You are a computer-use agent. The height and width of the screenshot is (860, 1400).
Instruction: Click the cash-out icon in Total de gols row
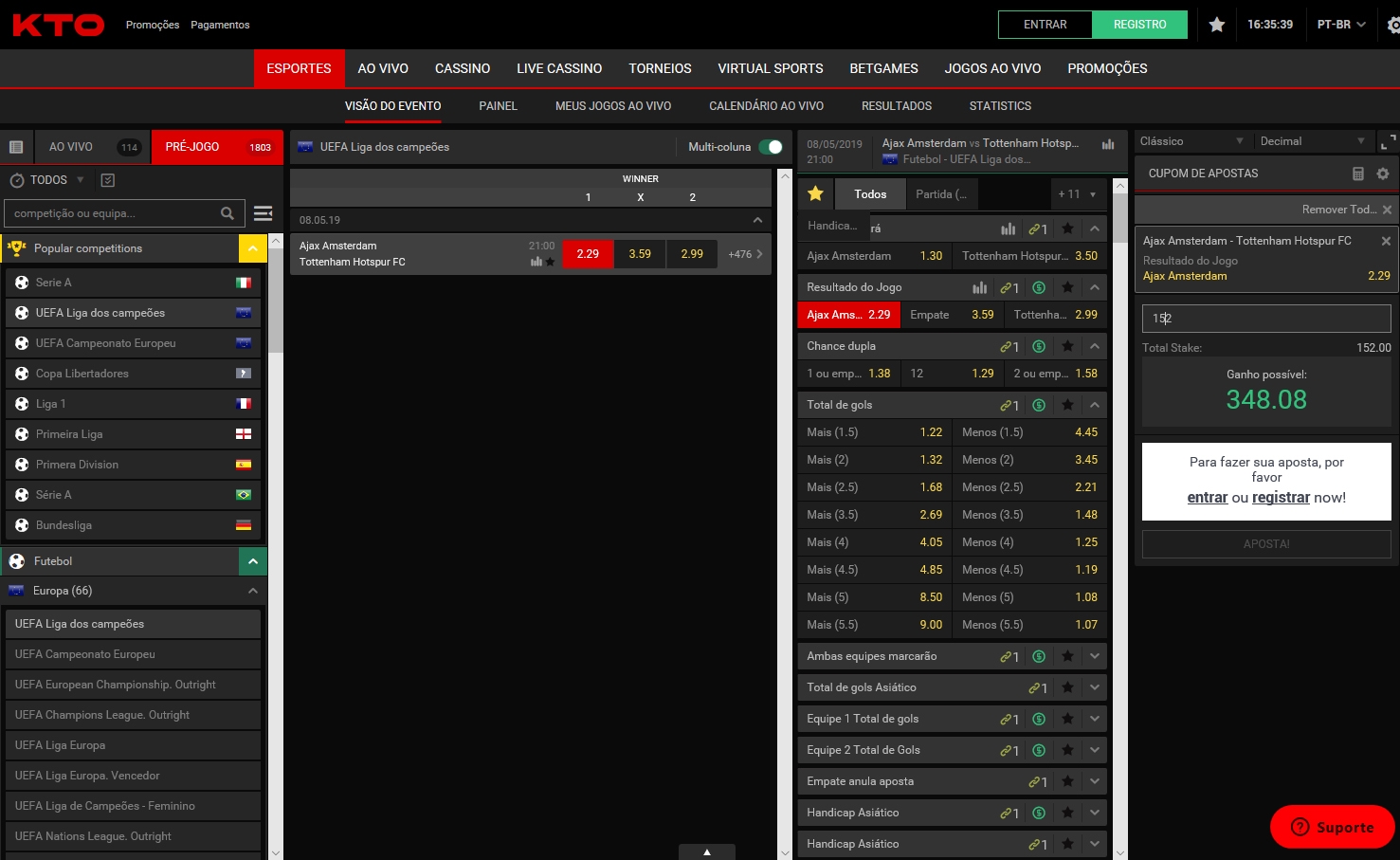point(1039,405)
